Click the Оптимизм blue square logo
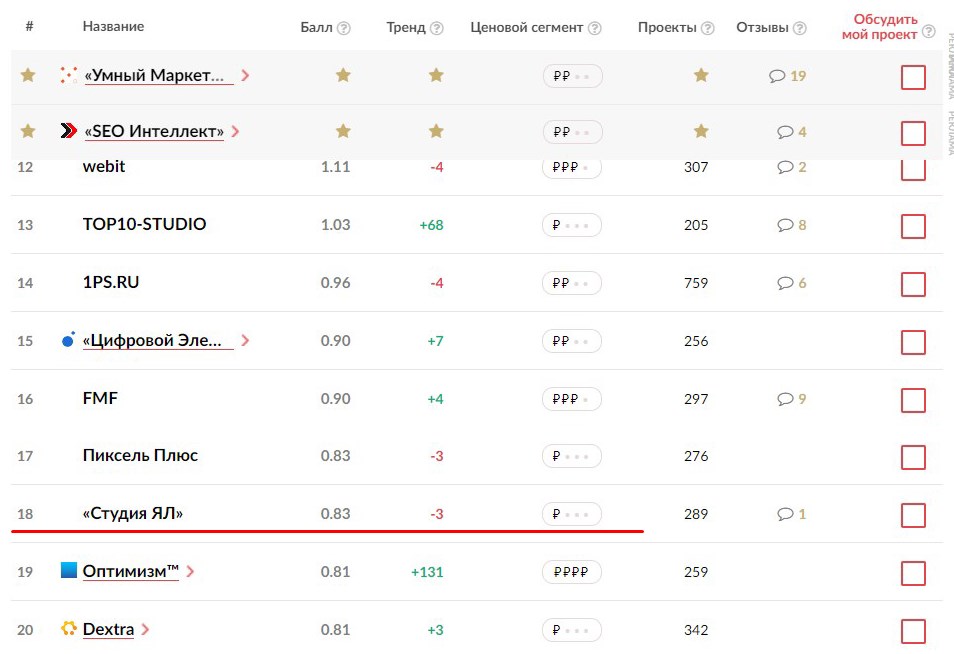954x654 pixels. [x=69, y=570]
